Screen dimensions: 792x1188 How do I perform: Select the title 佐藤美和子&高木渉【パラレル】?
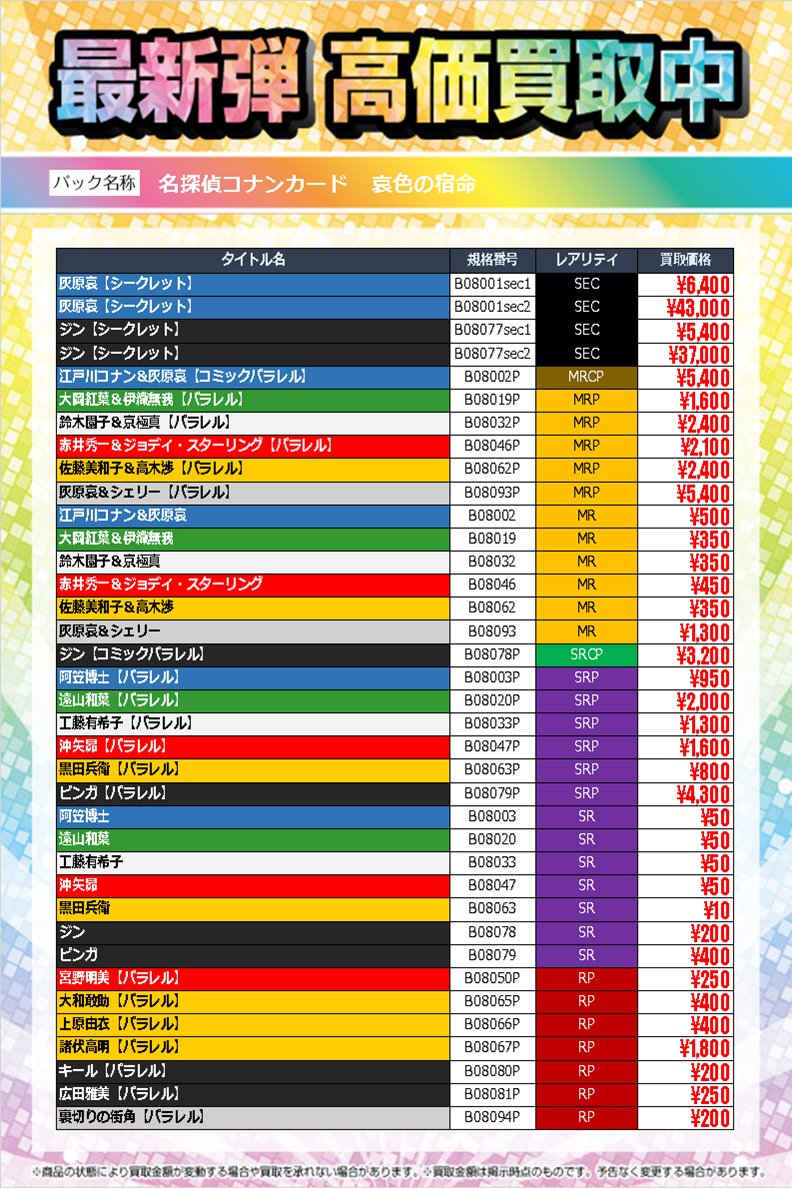152,469
